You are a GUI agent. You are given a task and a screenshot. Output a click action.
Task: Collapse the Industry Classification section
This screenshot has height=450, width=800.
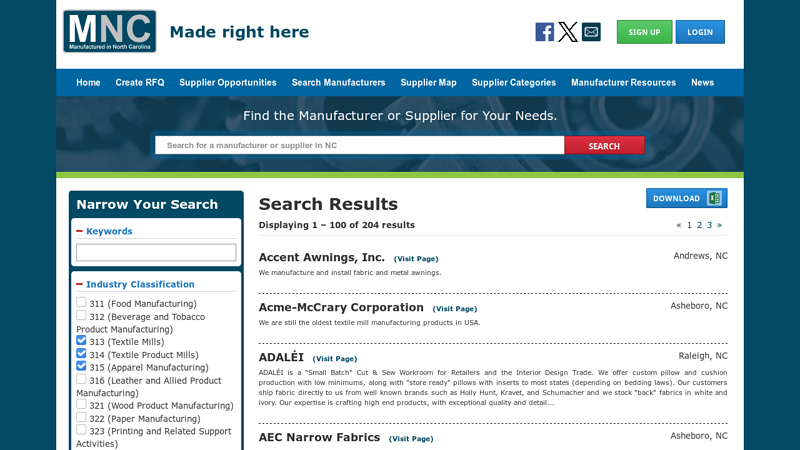point(80,284)
